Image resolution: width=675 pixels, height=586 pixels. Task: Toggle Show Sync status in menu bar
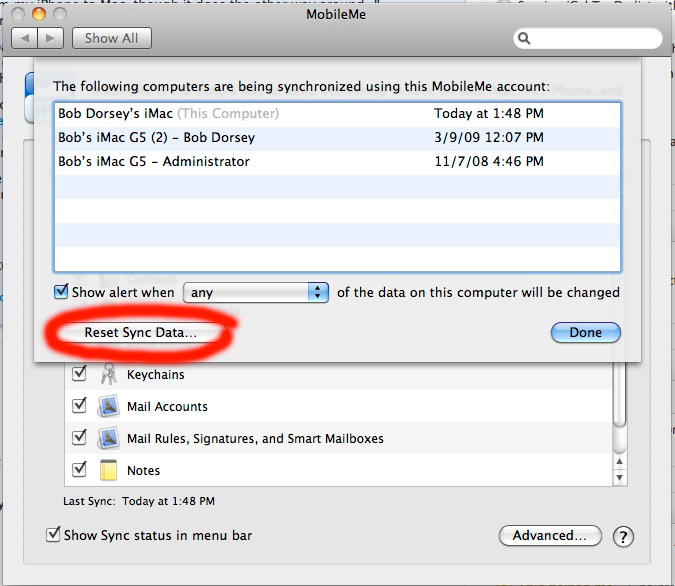[x=53, y=534]
